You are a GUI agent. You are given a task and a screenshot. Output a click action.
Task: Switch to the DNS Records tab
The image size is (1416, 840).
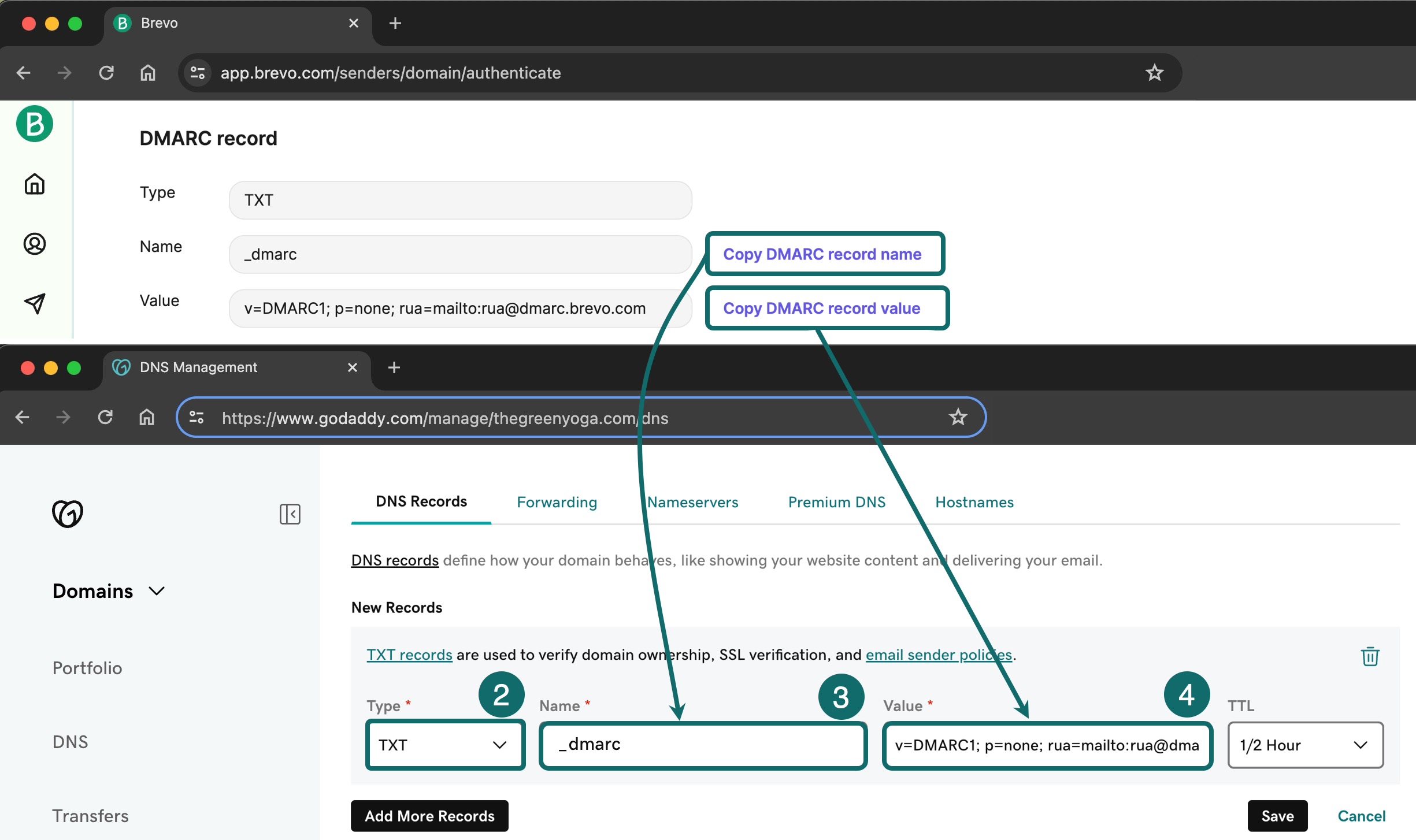click(421, 501)
